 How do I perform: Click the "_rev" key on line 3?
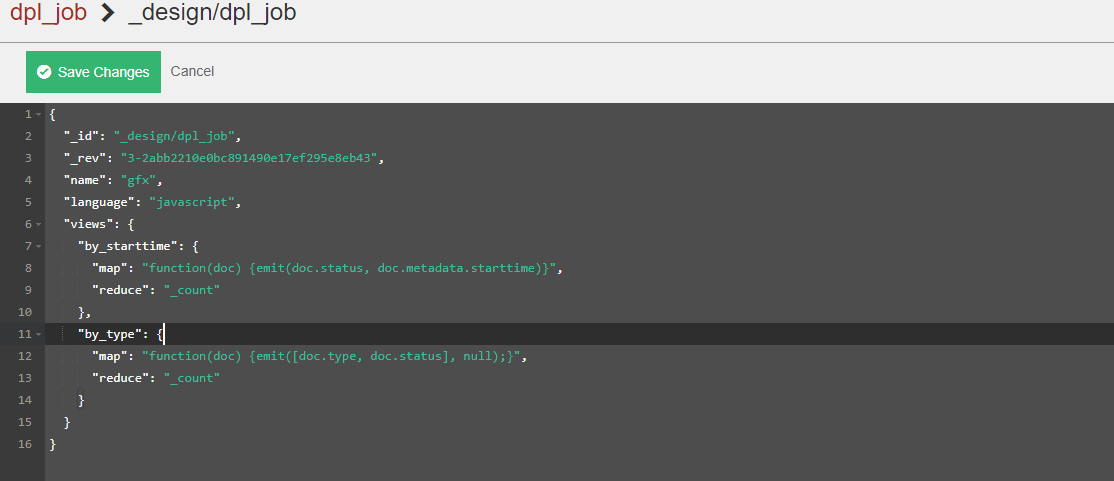(85, 158)
